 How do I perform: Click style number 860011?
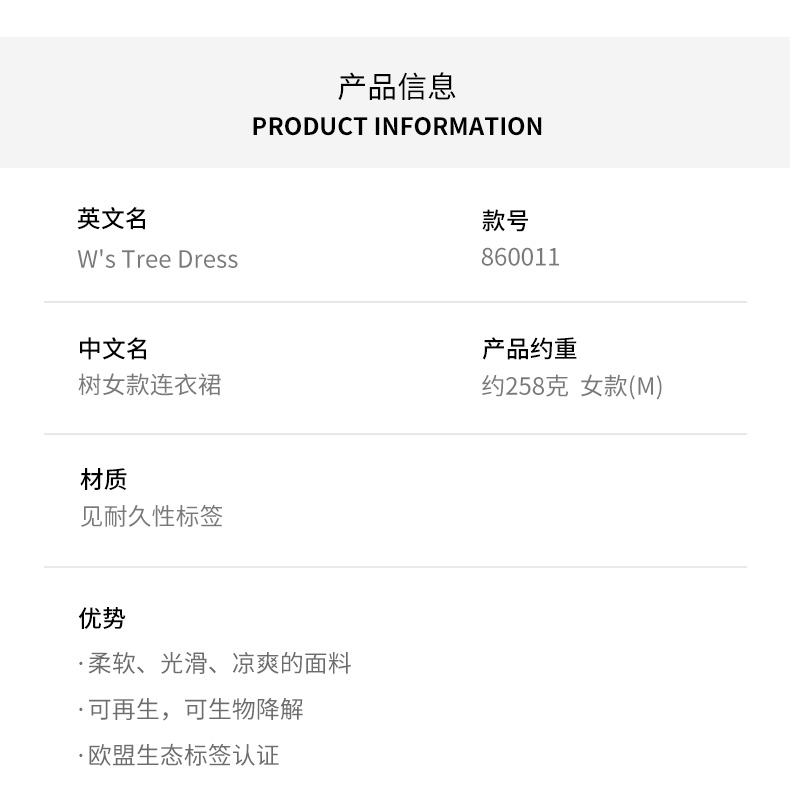[520, 258]
